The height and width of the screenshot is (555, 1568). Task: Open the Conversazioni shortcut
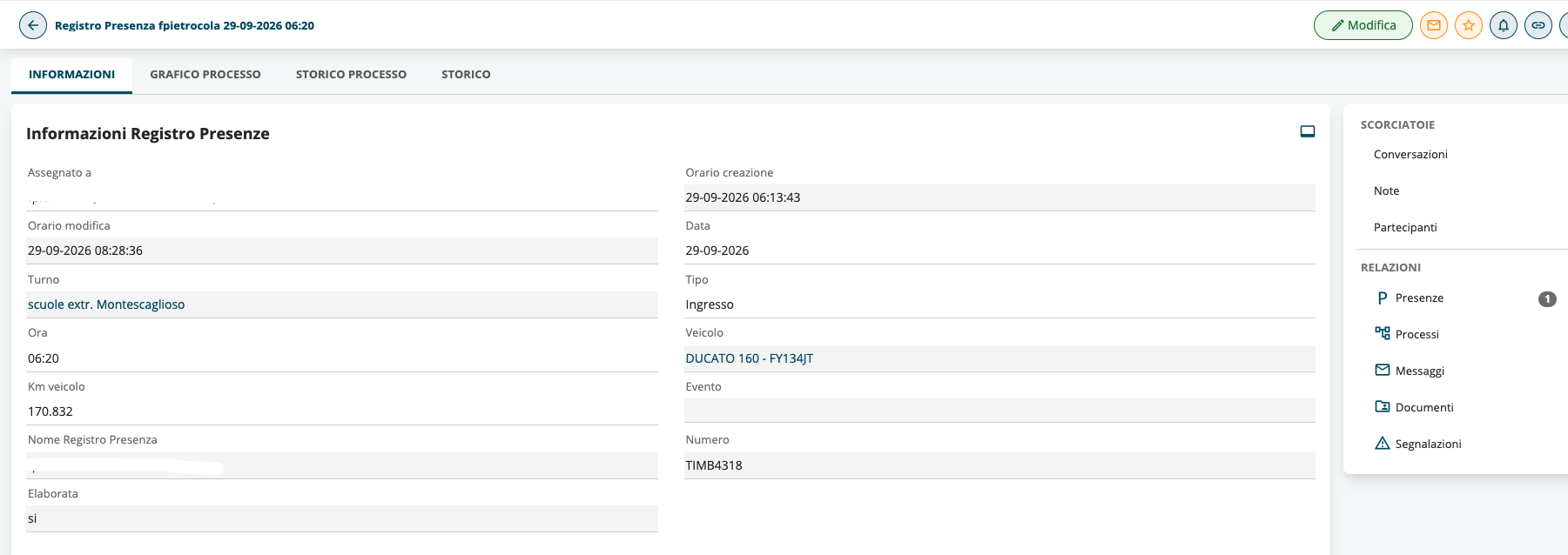[1410, 154]
